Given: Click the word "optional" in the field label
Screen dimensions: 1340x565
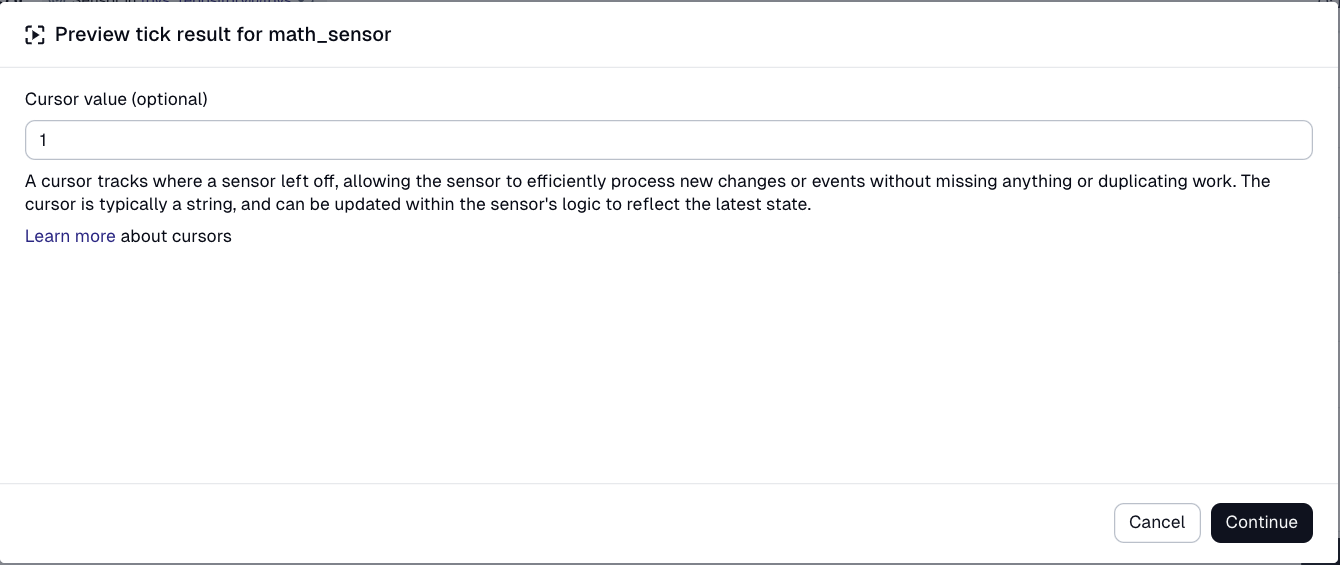Looking at the screenshot, I should 169,99.
